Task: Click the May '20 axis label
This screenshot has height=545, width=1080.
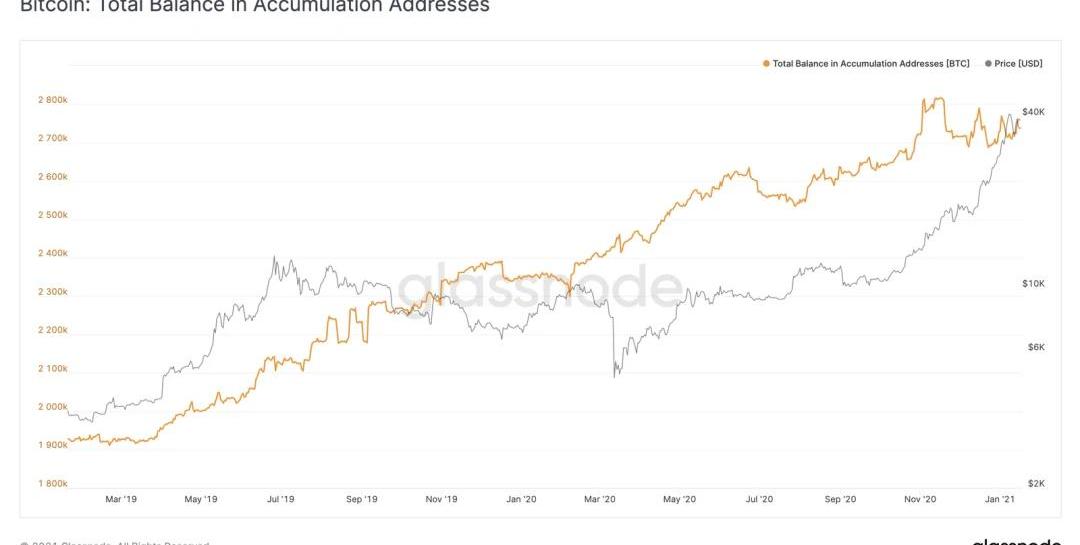Action: coord(680,499)
